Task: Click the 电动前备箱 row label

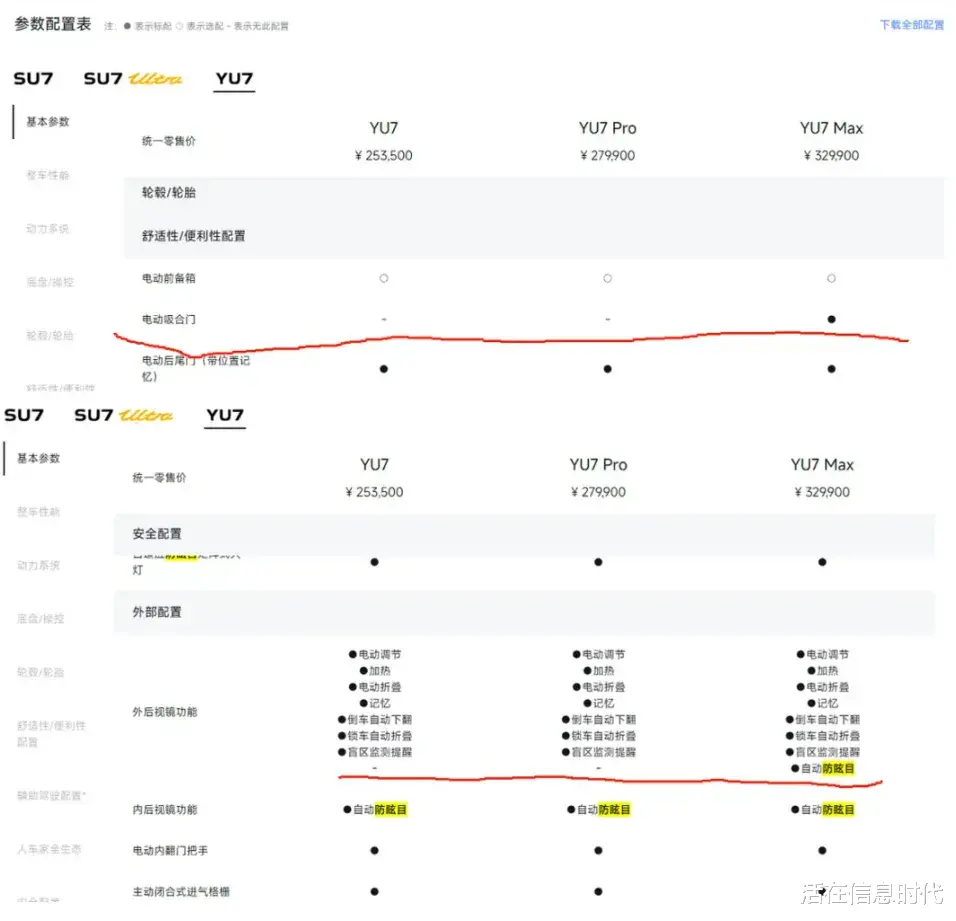Action: [x=169, y=278]
